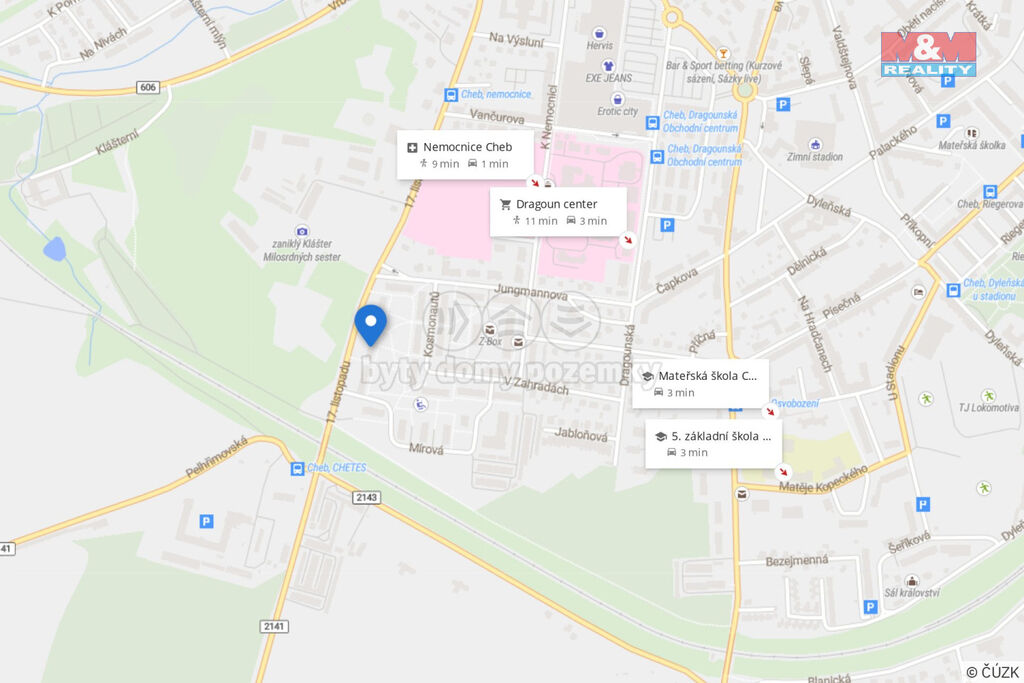Click the EXE JEANS clothing store icon
The height and width of the screenshot is (683, 1024).
[x=609, y=65]
